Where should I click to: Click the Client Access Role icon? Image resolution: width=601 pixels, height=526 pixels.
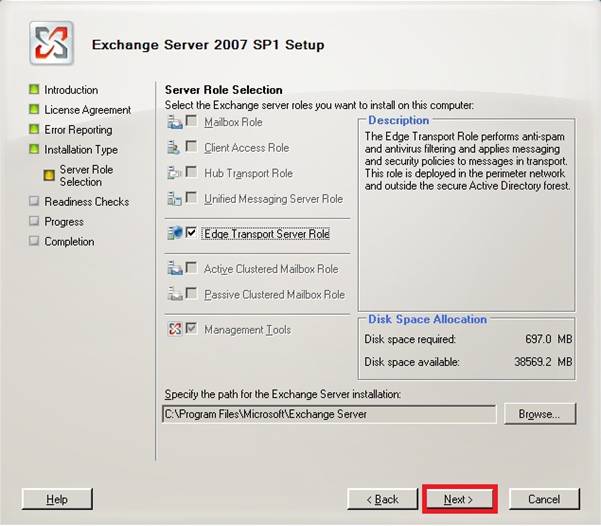[173, 147]
